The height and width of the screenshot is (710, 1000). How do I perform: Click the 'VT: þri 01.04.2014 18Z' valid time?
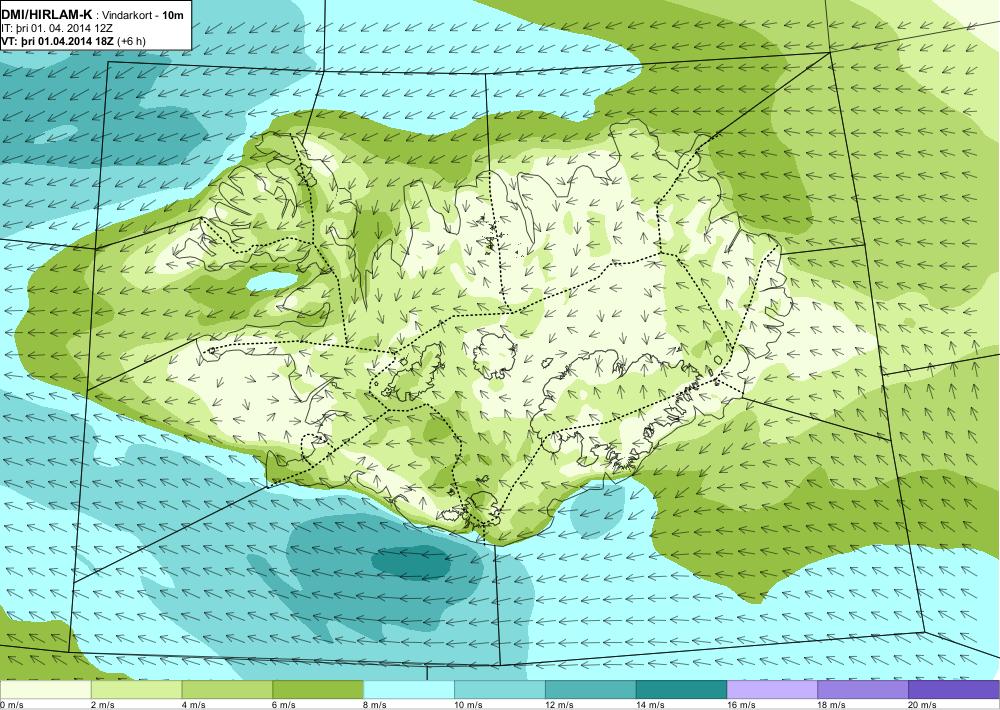pos(58,41)
